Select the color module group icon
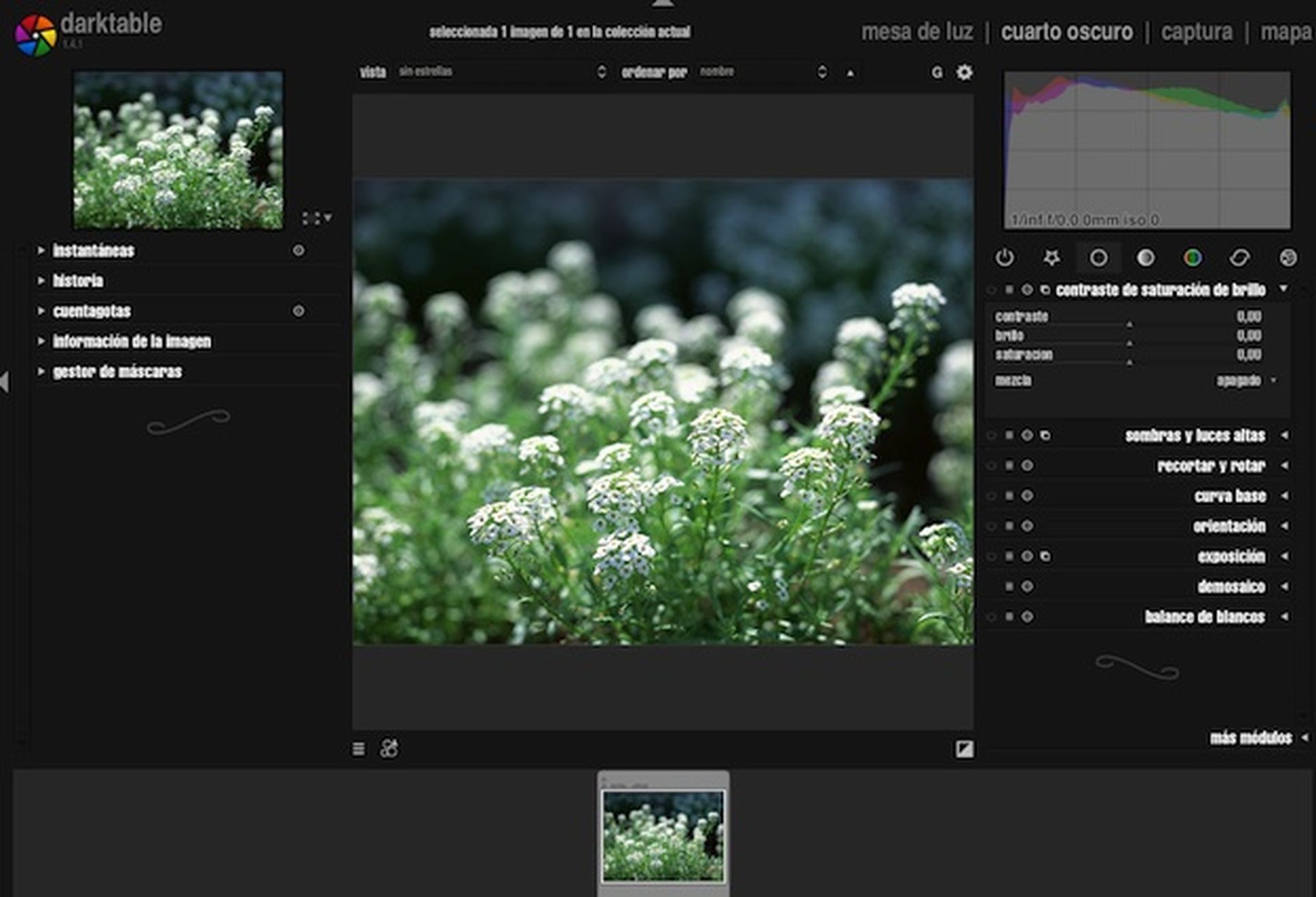The width and height of the screenshot is (1316, 897). 1194,257
